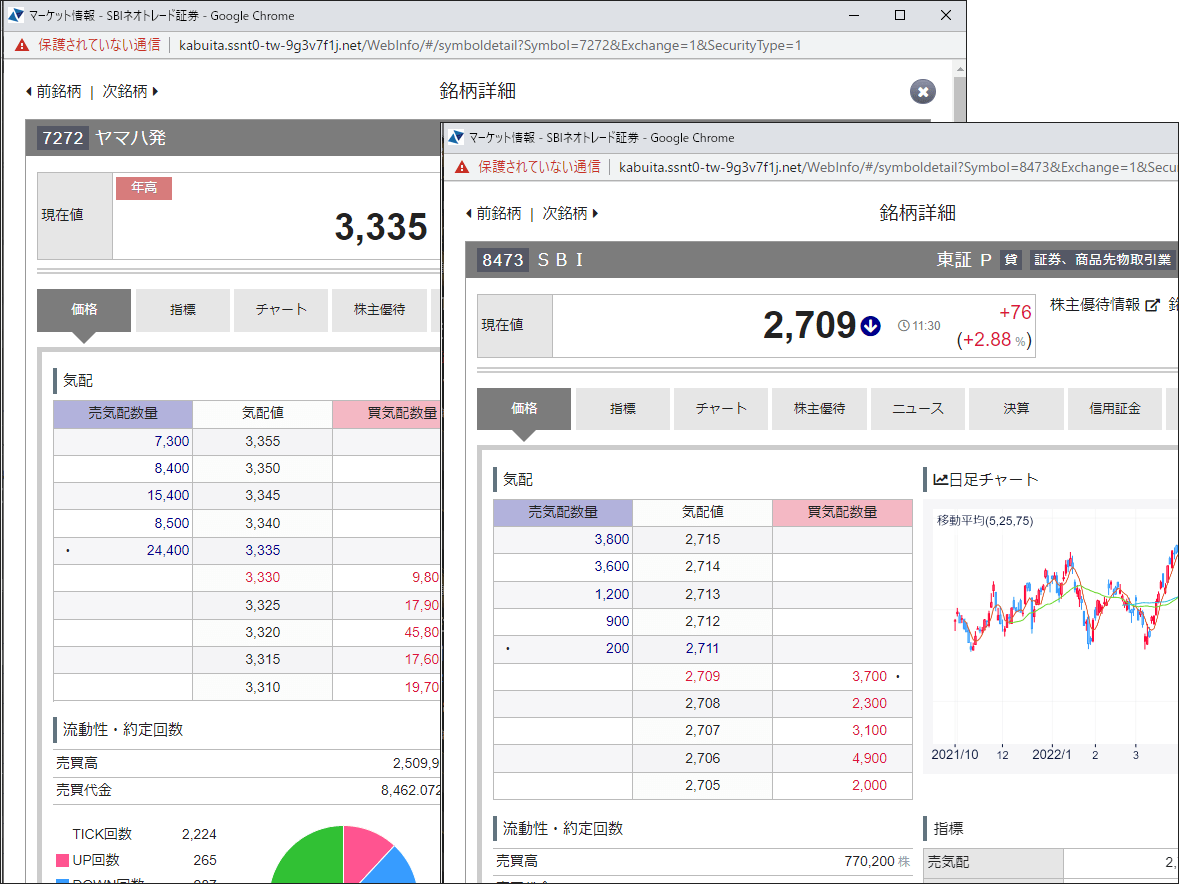This screenshot has height=884, width=1179.
Task: Click quote price 3,310
Action: point(262,687)
